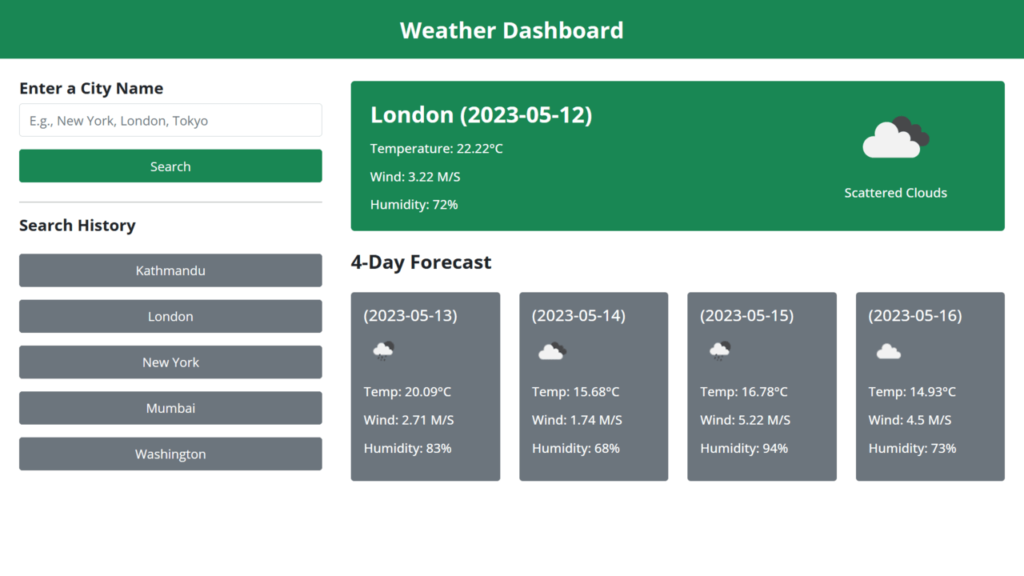This screenshot has width=1024, height=576.
Task: Click the London history entry
Action: click(170, 316)
